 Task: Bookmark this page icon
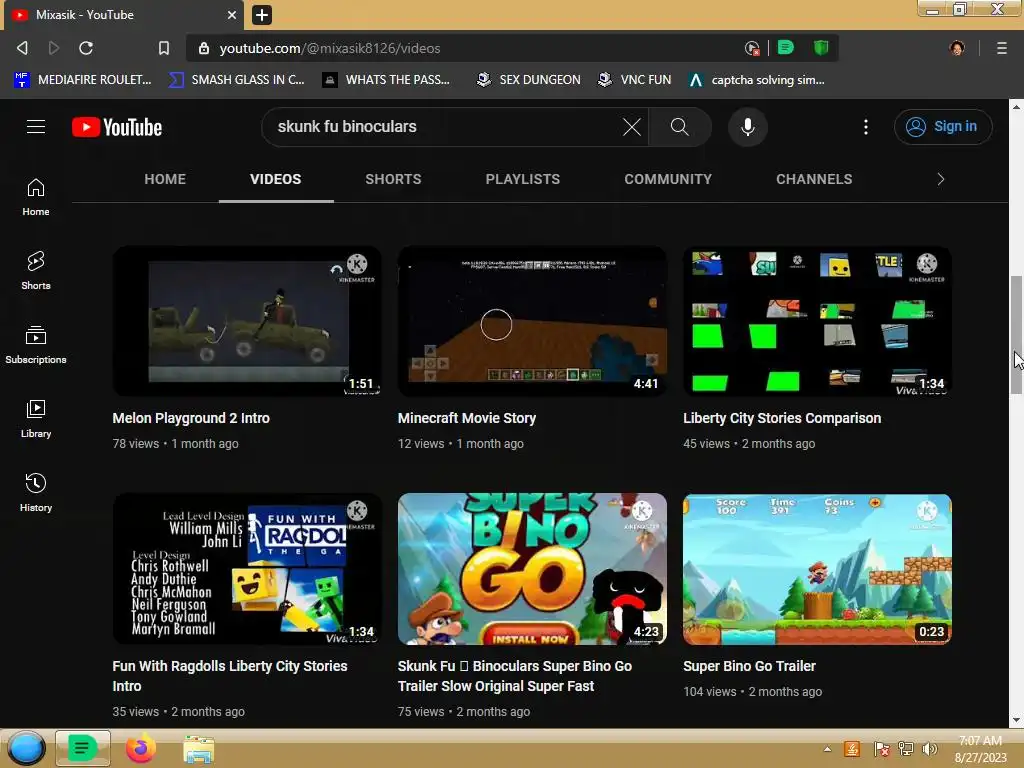(x=163, y=48)
